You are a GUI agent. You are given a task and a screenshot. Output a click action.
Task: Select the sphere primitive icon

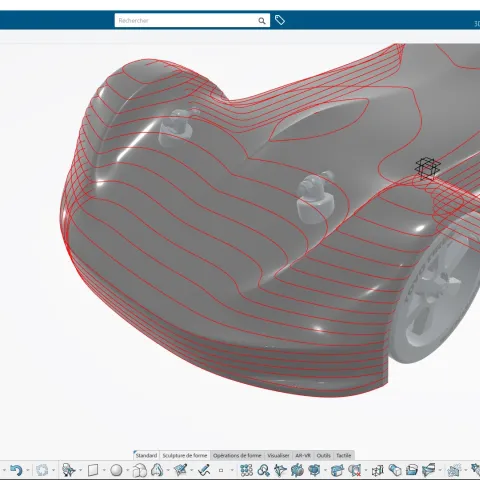click(x=116, y=470)
